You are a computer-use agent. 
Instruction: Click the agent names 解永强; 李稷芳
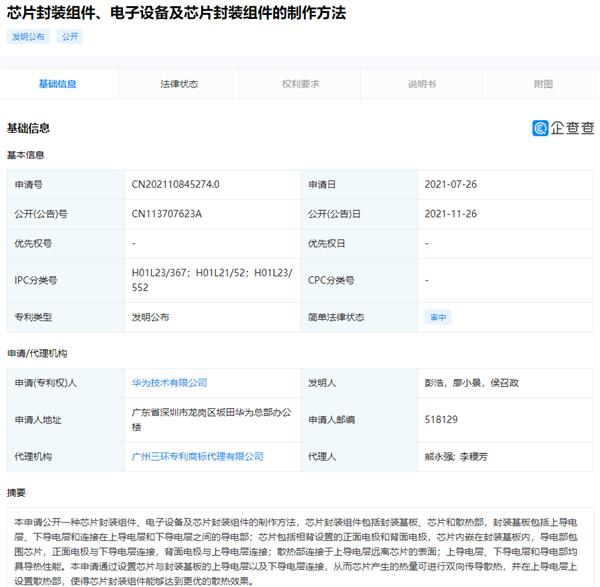tap(458, 456)
